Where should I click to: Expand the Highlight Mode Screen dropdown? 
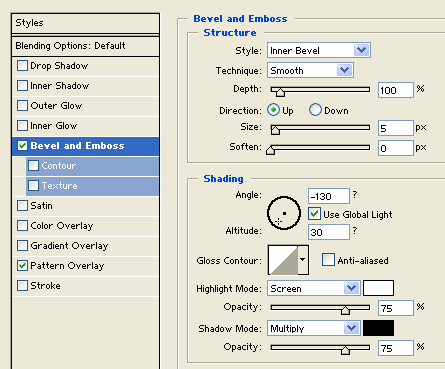click(x=314, y=288)
